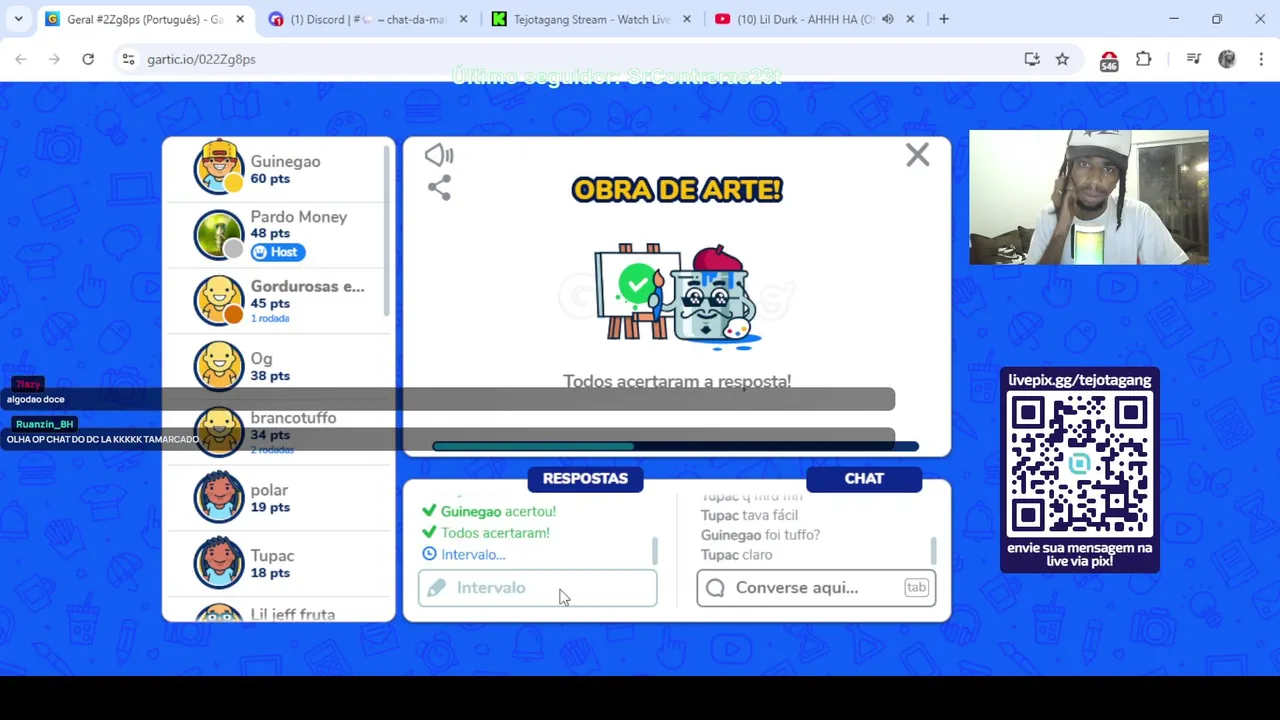
Task: Click the tab key hint in chat field
Action: pyautogui.click(x=916, y=587)
